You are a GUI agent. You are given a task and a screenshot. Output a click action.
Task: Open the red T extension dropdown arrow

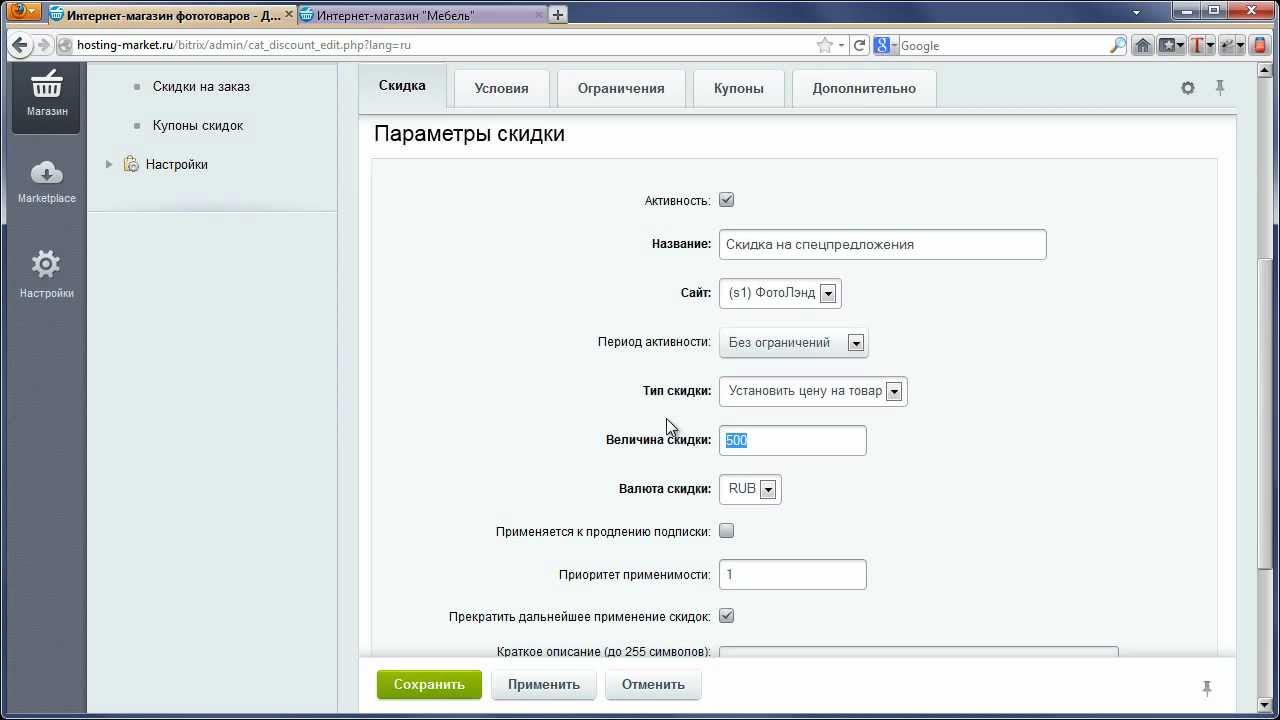1210,45
